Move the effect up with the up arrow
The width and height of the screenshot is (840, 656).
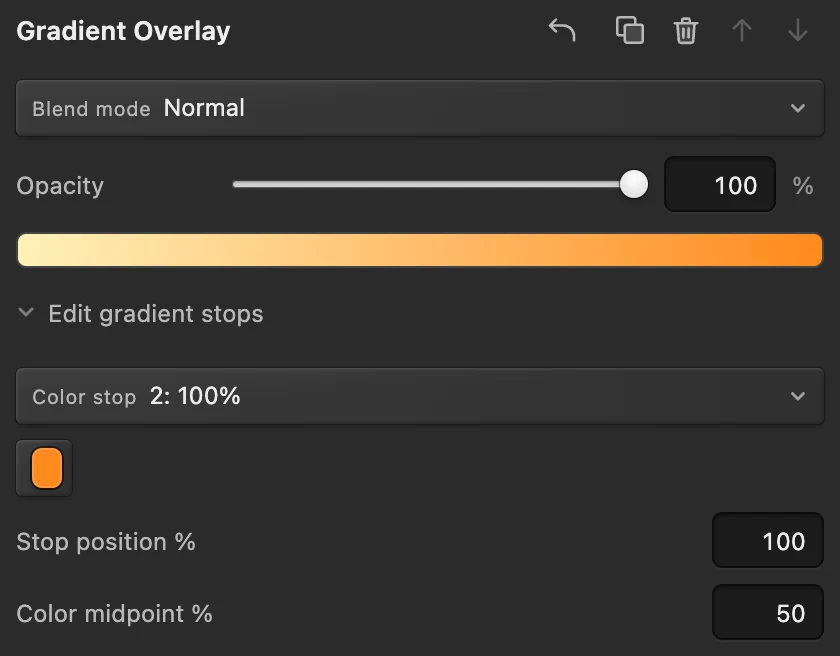(x=742, y=31)
